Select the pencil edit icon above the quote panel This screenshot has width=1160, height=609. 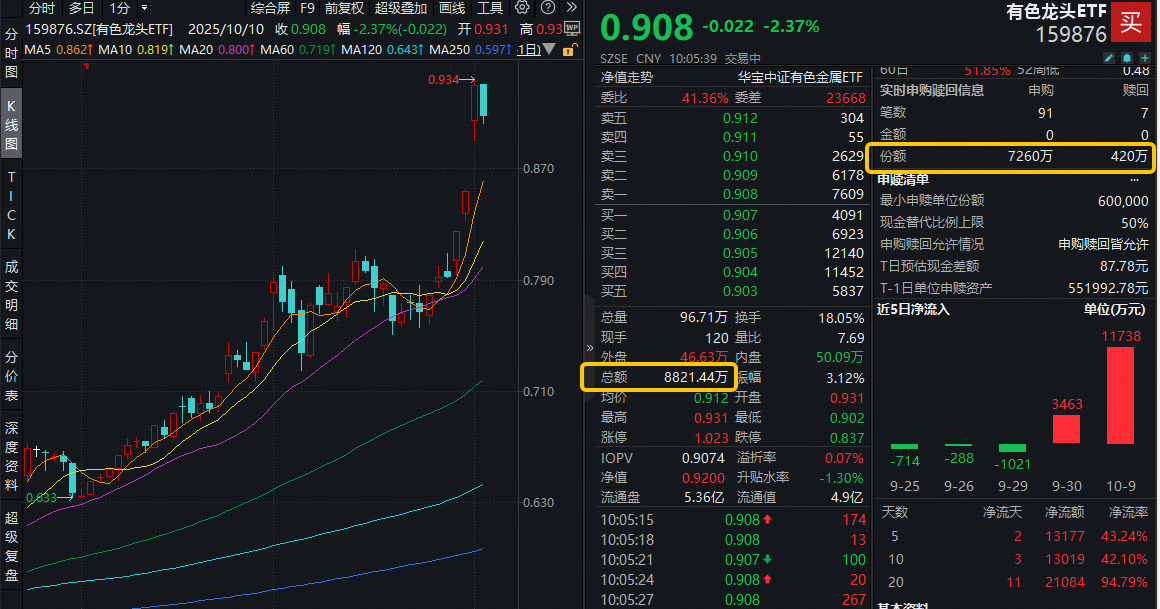point(1108,58)
